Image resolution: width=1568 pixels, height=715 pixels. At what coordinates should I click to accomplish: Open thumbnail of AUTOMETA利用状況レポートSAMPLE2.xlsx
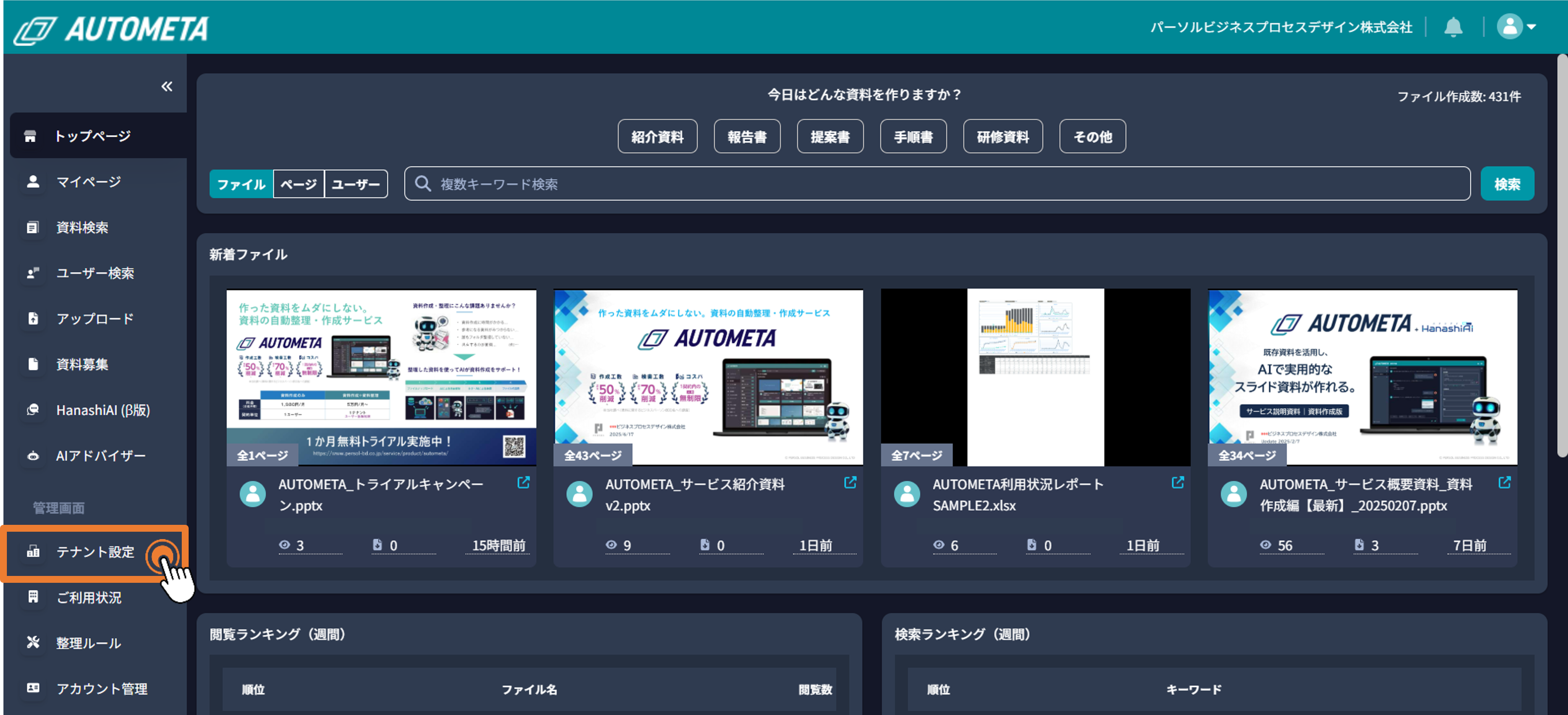tap(1036, 377)
